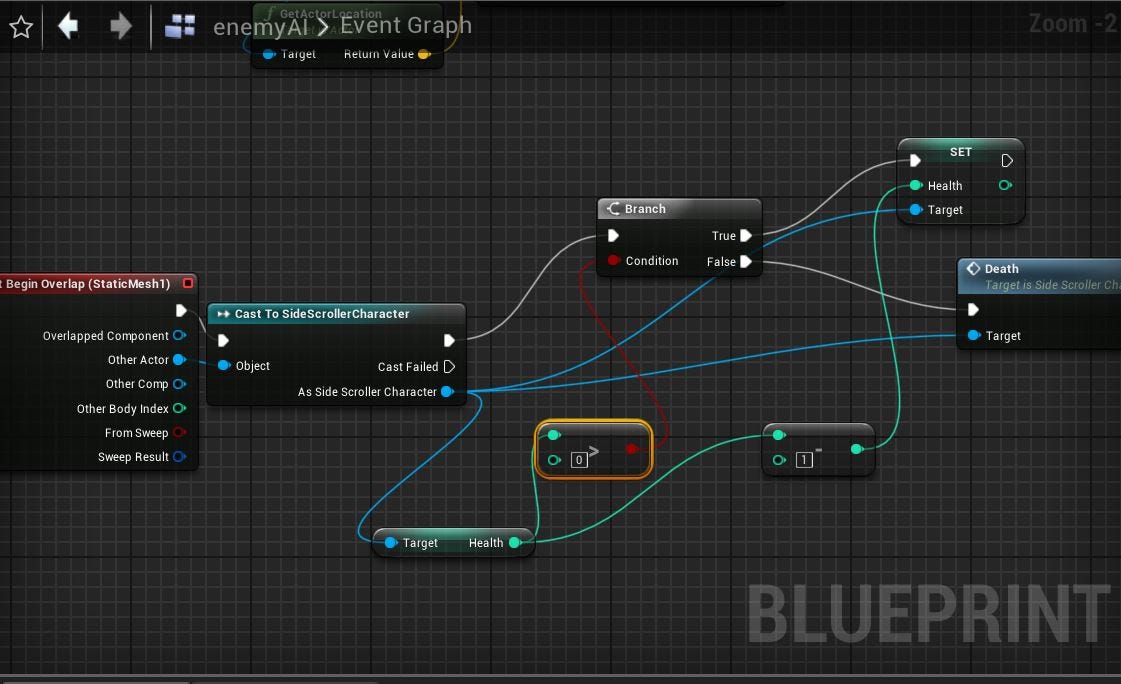This screenshot has width=1121, height=684.
Task: Select the Event Graph breadcrumb
Action: point(407,25)
